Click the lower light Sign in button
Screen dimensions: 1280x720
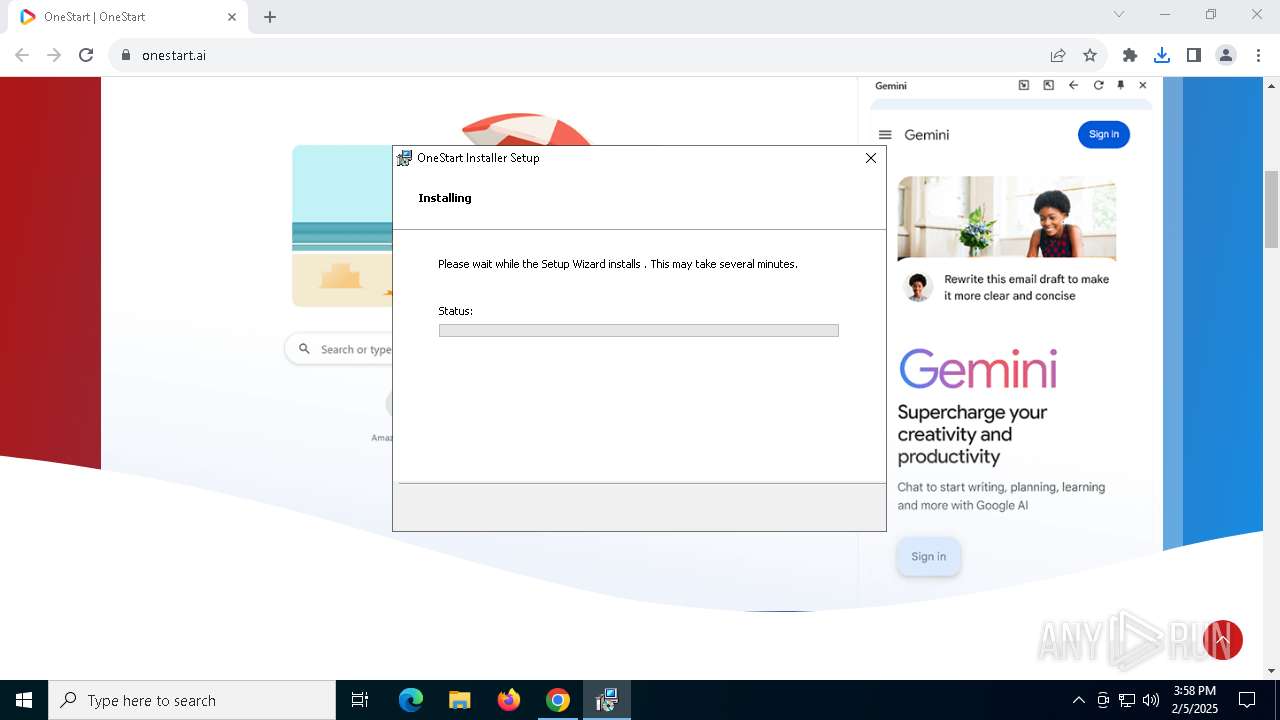pos(928,557)
